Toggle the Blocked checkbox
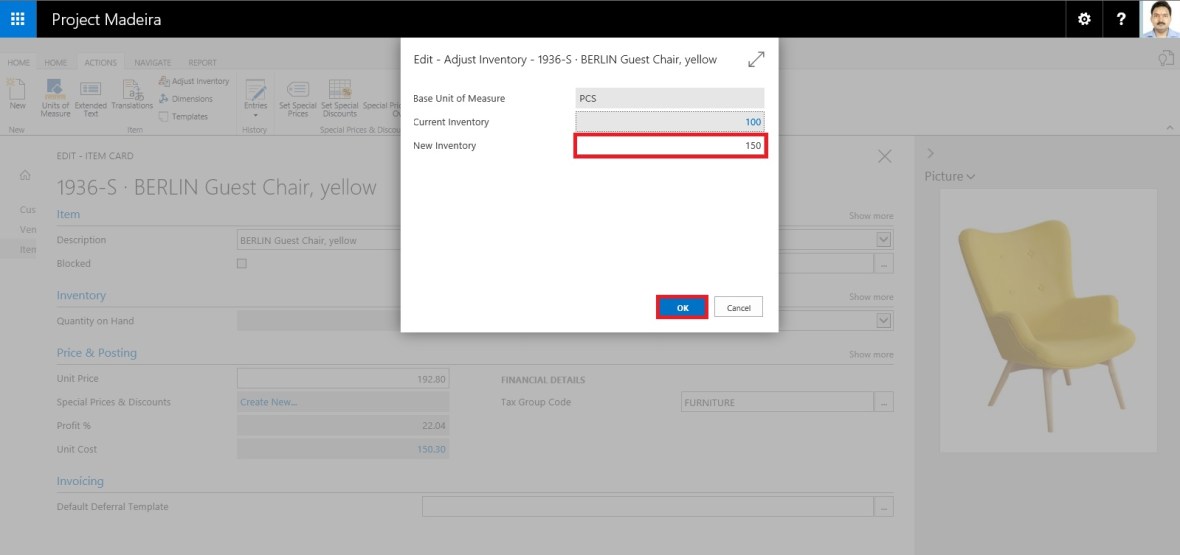The height and width of the screenshot is (555, 1180). (x=241, y=264)
